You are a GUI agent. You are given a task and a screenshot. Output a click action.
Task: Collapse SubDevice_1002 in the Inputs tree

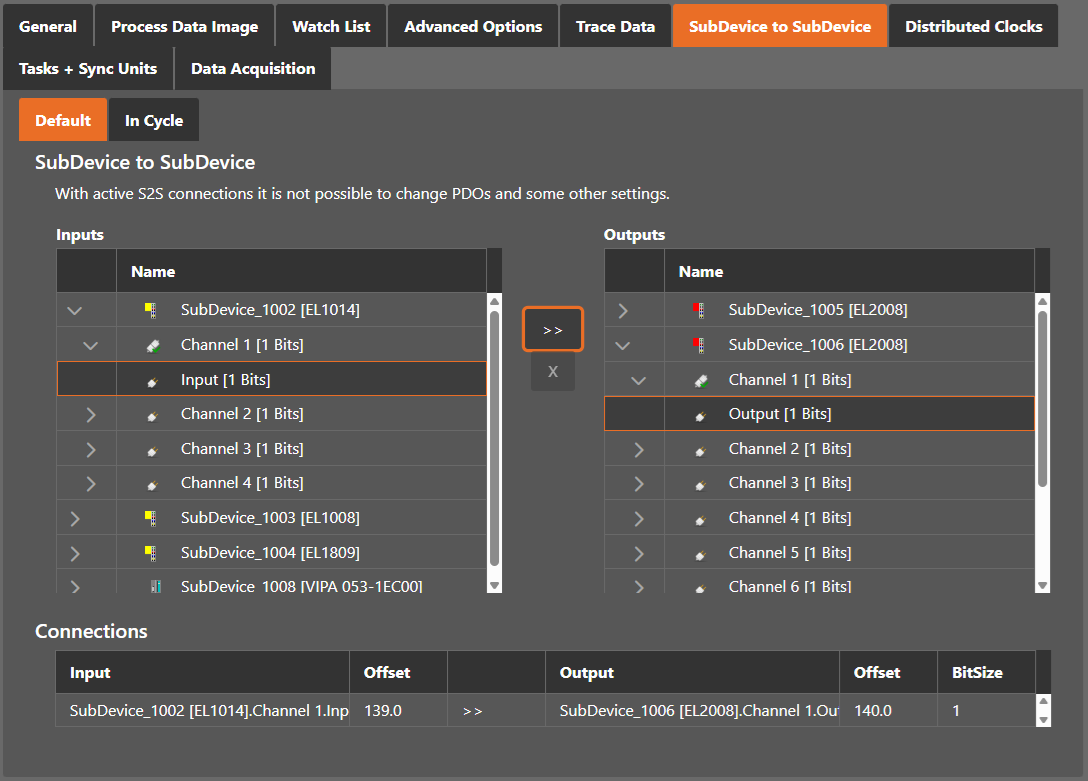point(74,311)
